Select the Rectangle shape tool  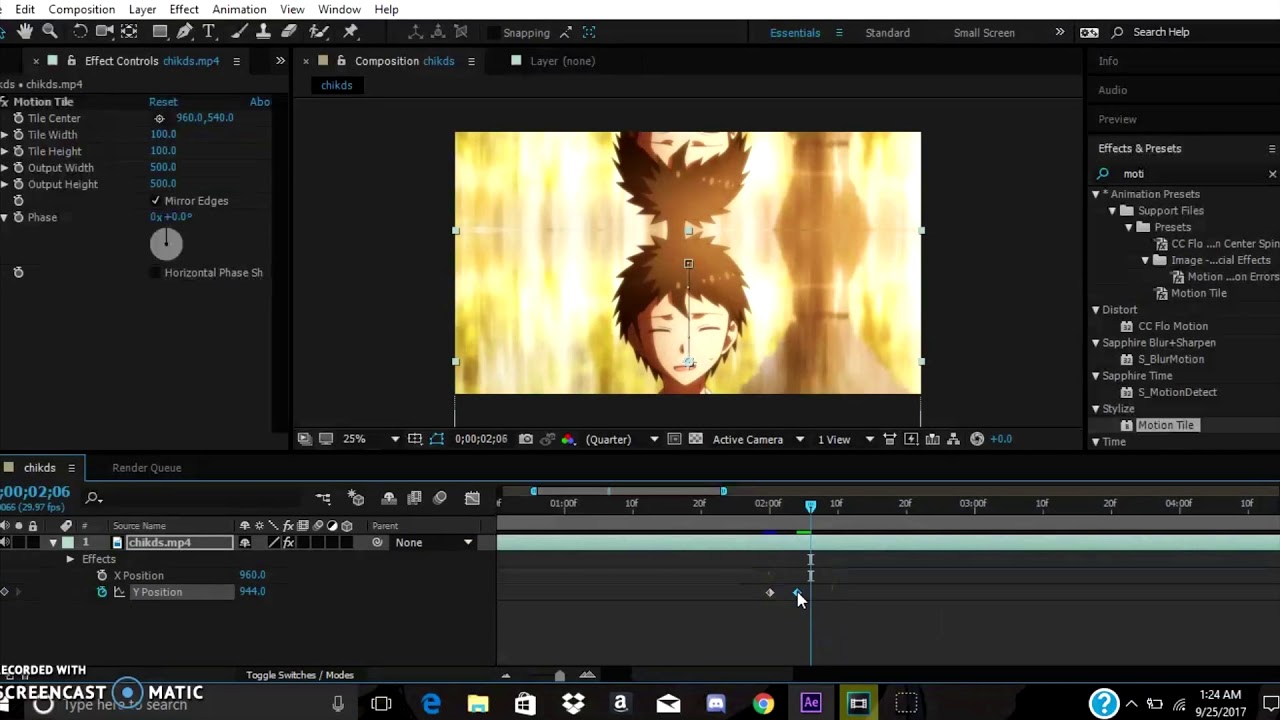(160, 32)
